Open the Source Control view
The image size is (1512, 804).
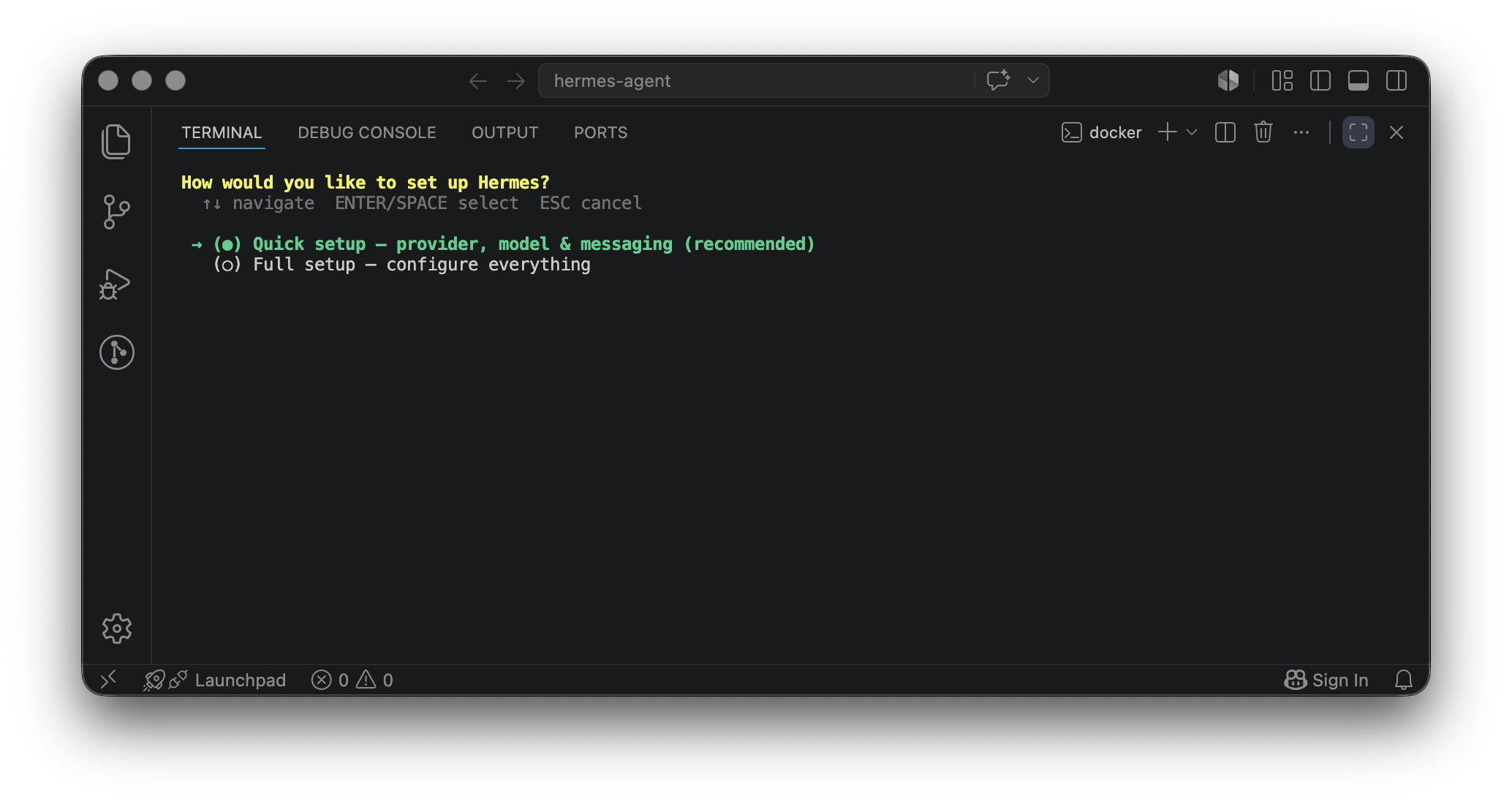click(116, 212)
